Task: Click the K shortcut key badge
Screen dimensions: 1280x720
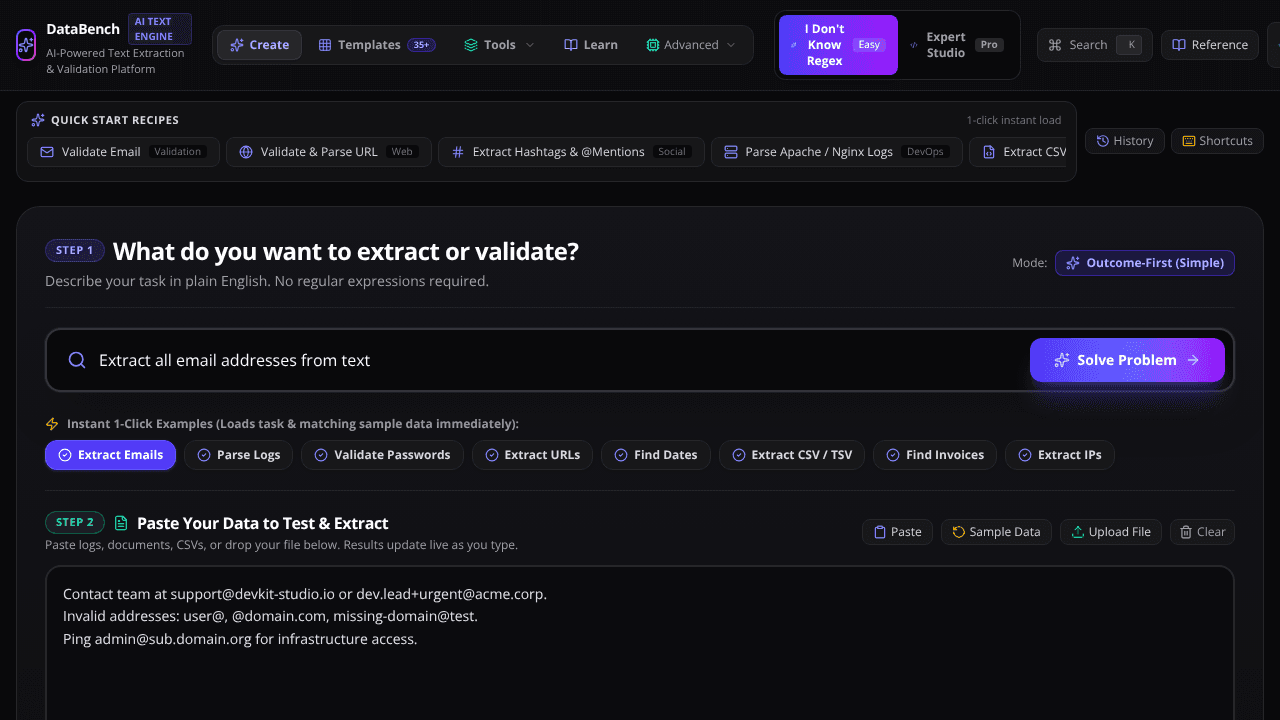Action: pos(1129,45)
